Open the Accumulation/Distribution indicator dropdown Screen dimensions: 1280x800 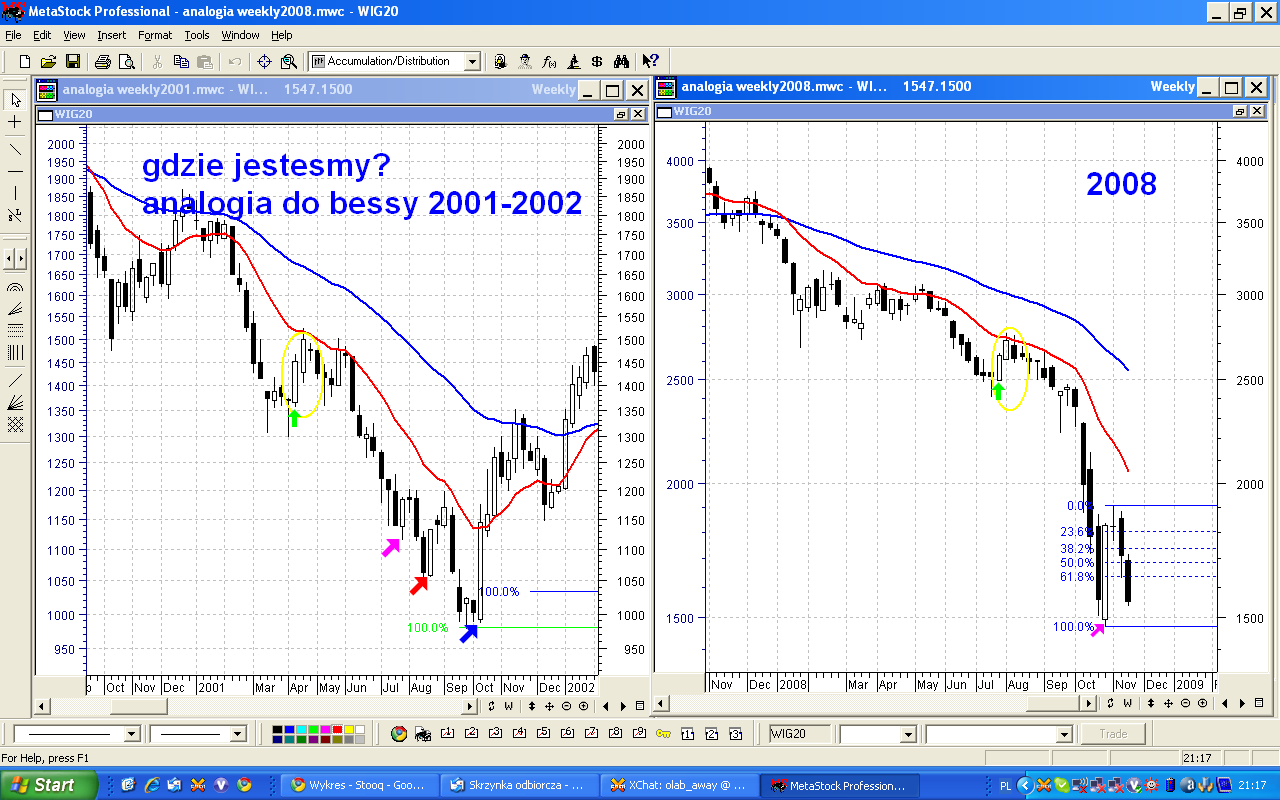(472, 62)
